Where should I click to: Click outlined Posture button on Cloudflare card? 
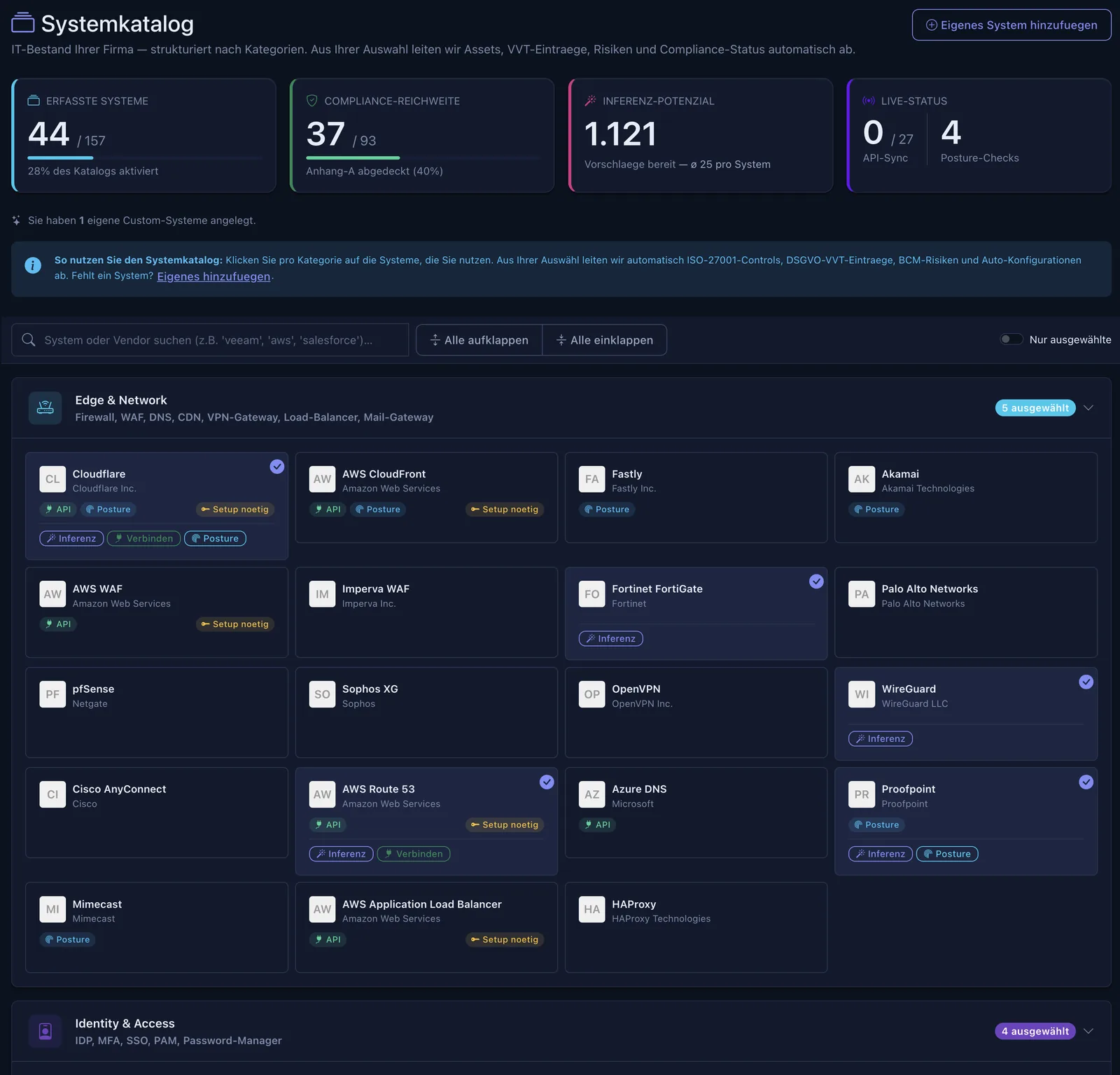(x=215, y=538)
